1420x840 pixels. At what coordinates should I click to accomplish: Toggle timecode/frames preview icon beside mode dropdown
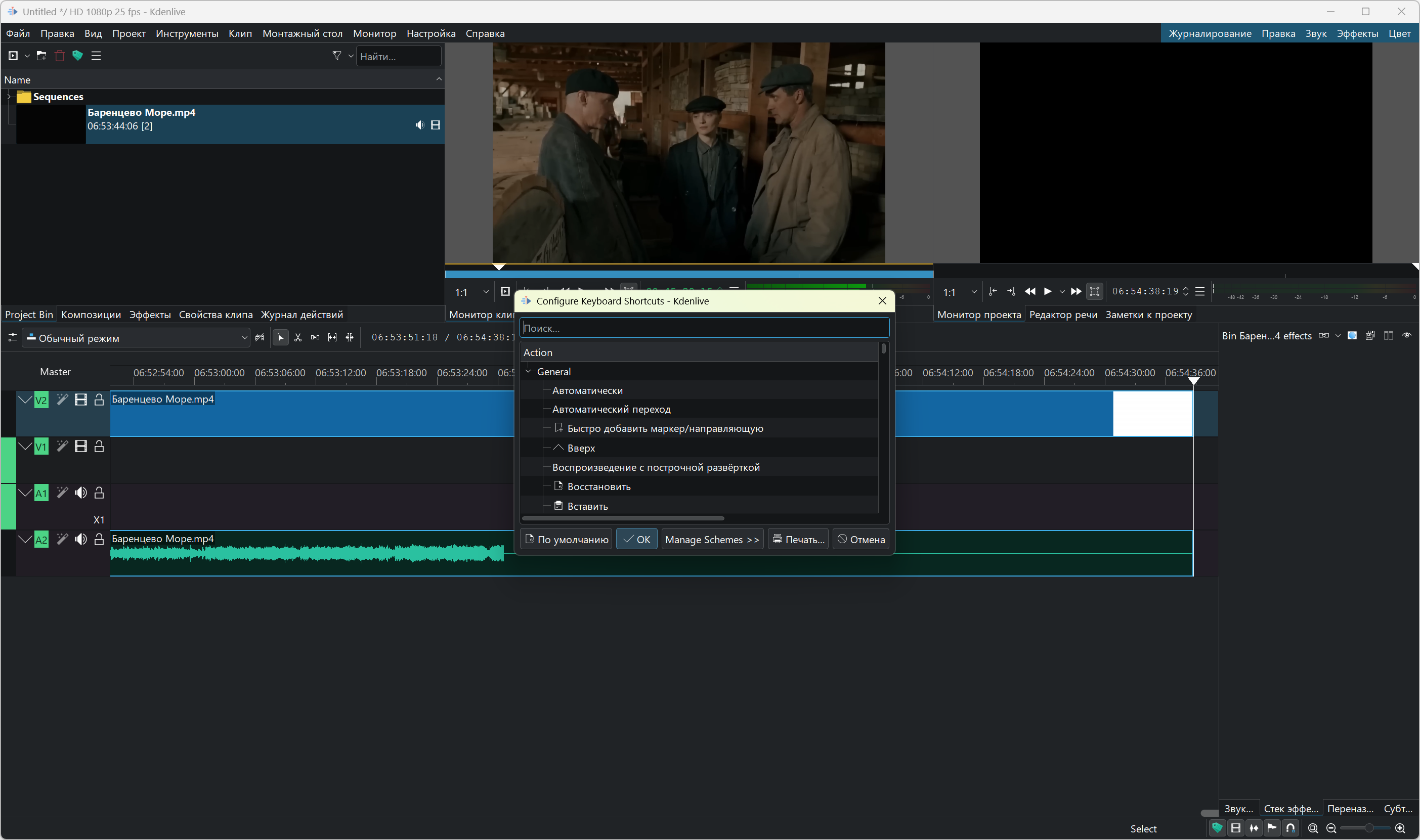coord(260,338)
